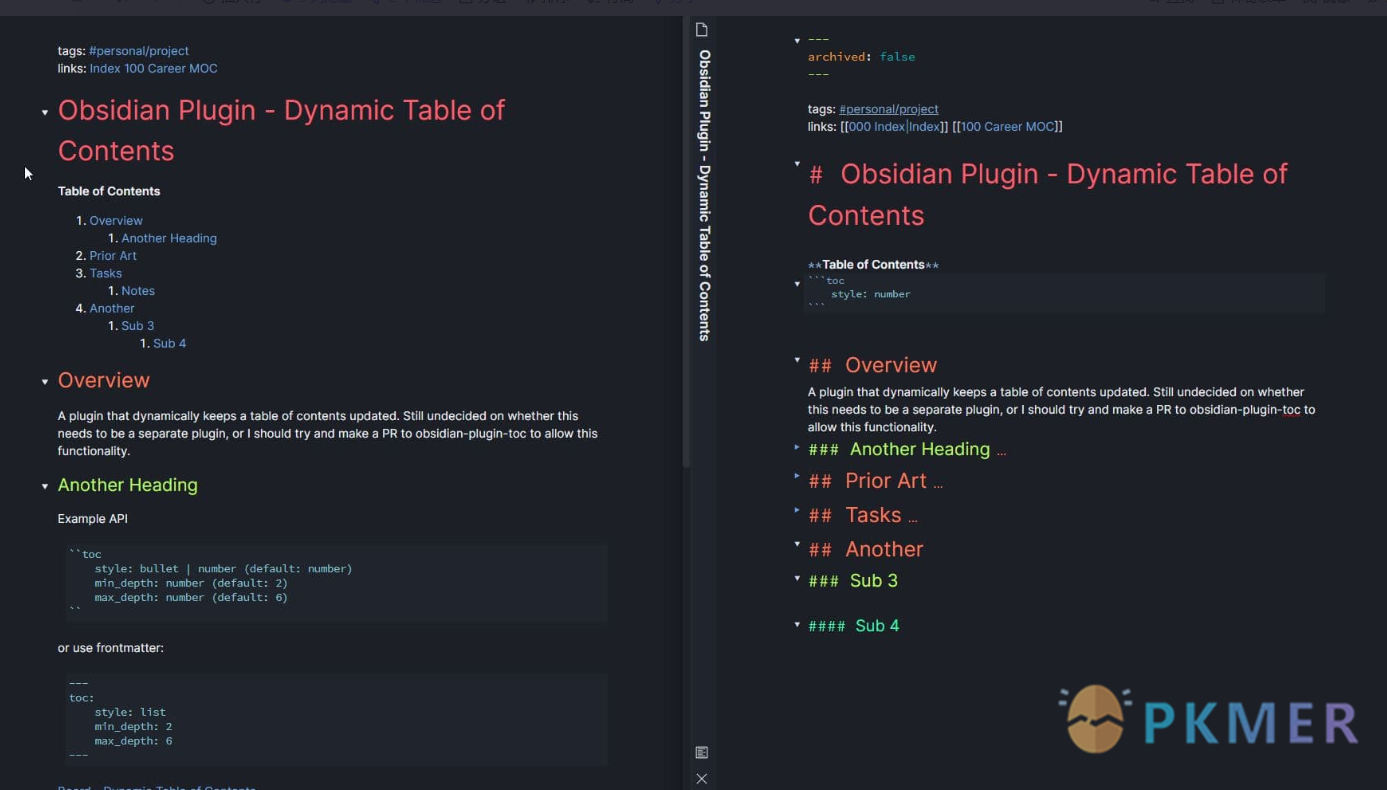Close the pane with the X icon
Image resolution: width=1387 pixels, height=790 pixels.
coord(702,778)
